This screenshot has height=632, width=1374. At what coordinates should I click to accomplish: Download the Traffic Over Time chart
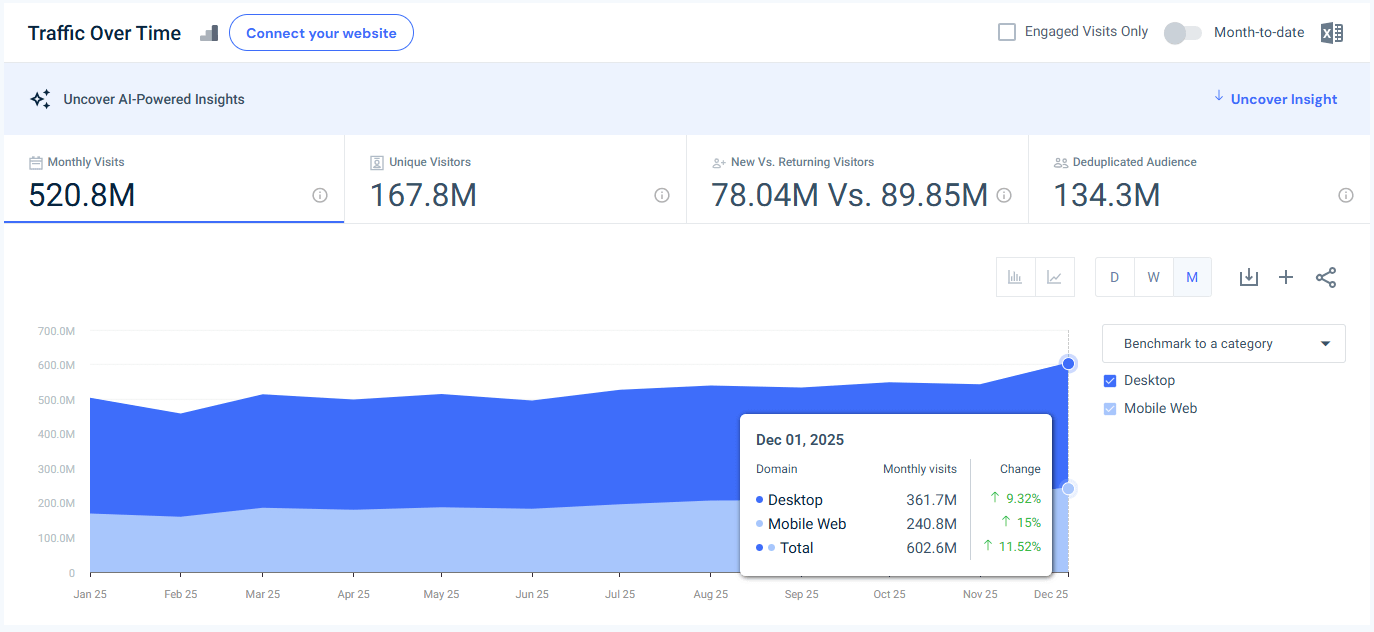click(1248, 277)
